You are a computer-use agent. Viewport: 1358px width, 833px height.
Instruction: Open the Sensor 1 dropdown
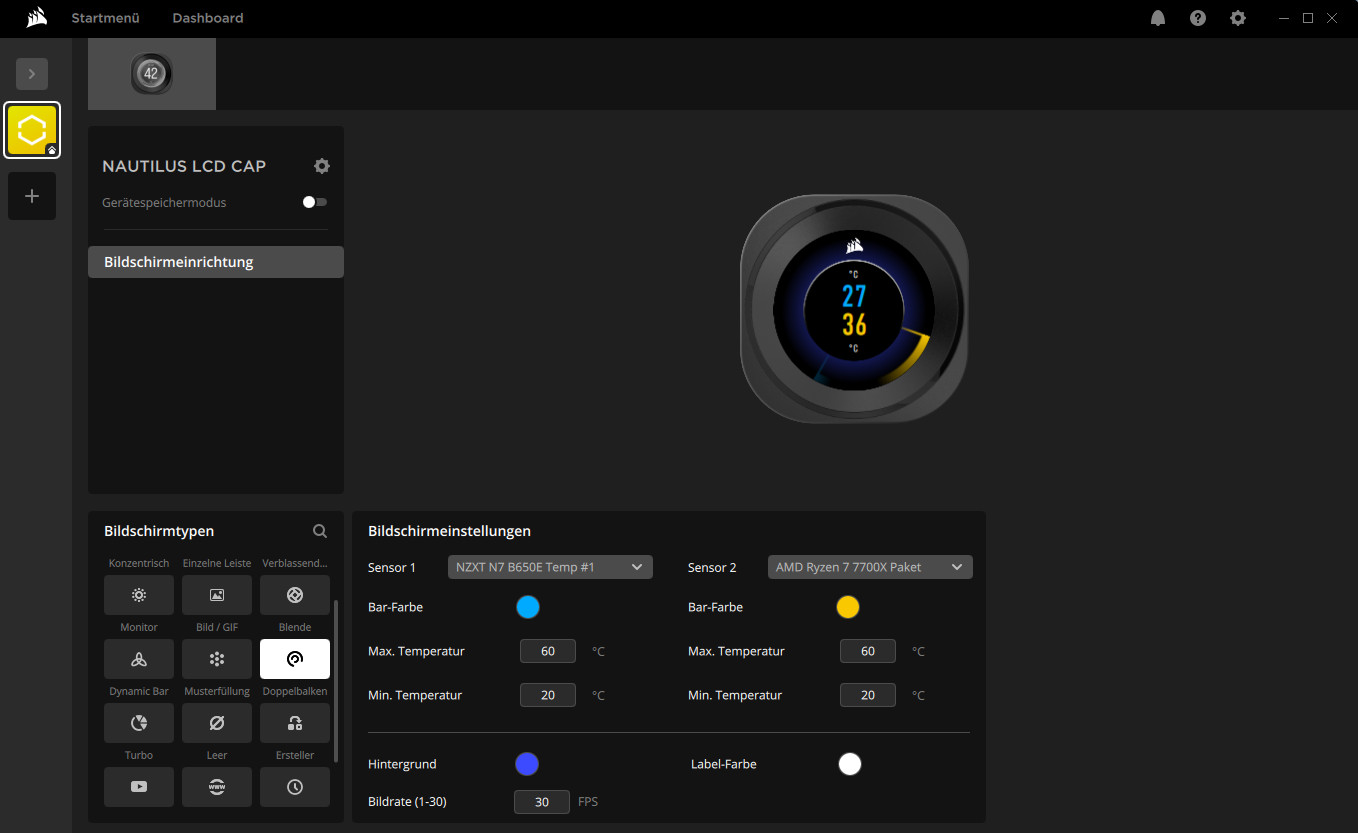click(550, 567)
